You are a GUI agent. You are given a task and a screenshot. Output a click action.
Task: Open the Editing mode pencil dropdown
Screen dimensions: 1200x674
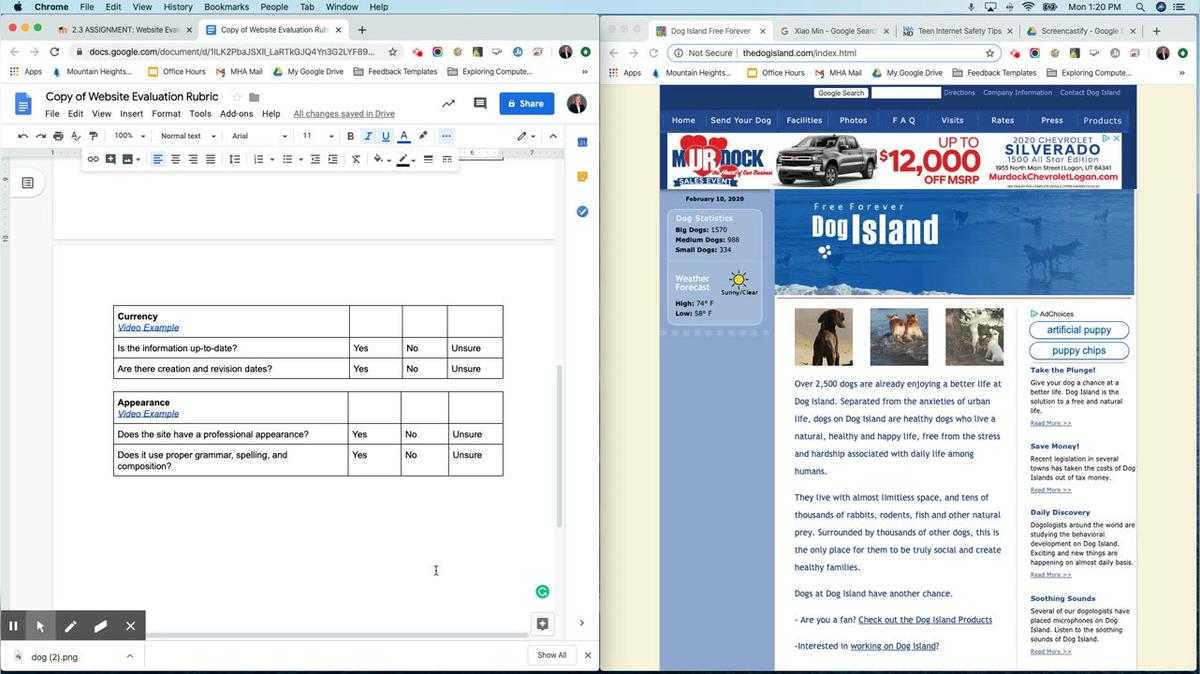tap(526, 136)
